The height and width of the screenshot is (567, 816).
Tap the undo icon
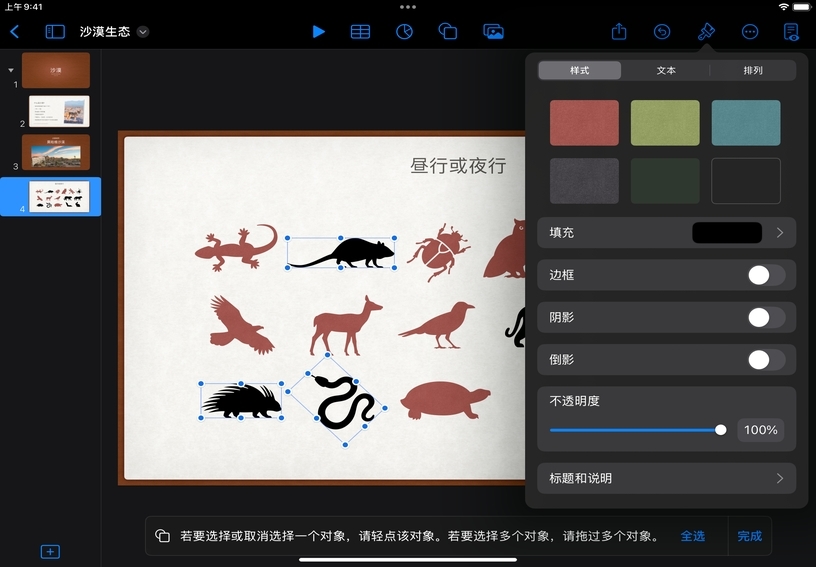[x=662, y=32]
